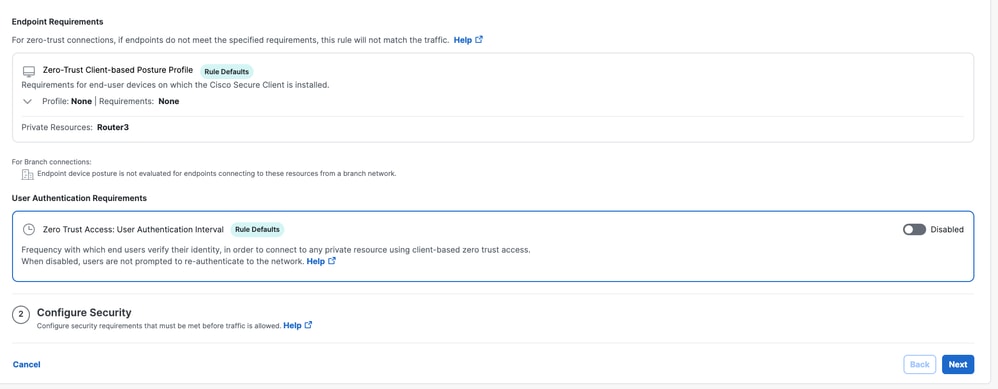998x389 pixels.
Task: Click the Endpoint Requirements heading
Action: (x=57, y=22)
